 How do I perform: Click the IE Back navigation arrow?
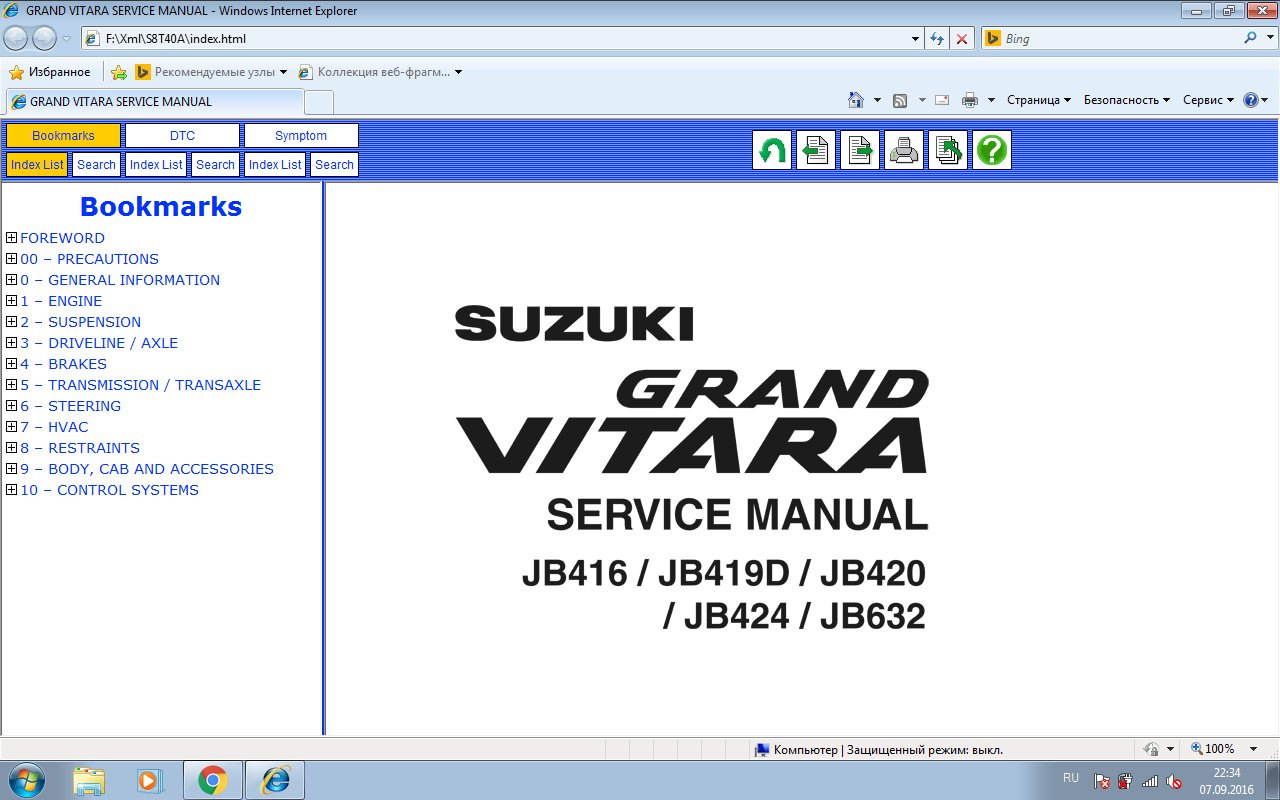click(x=16, y=39)
